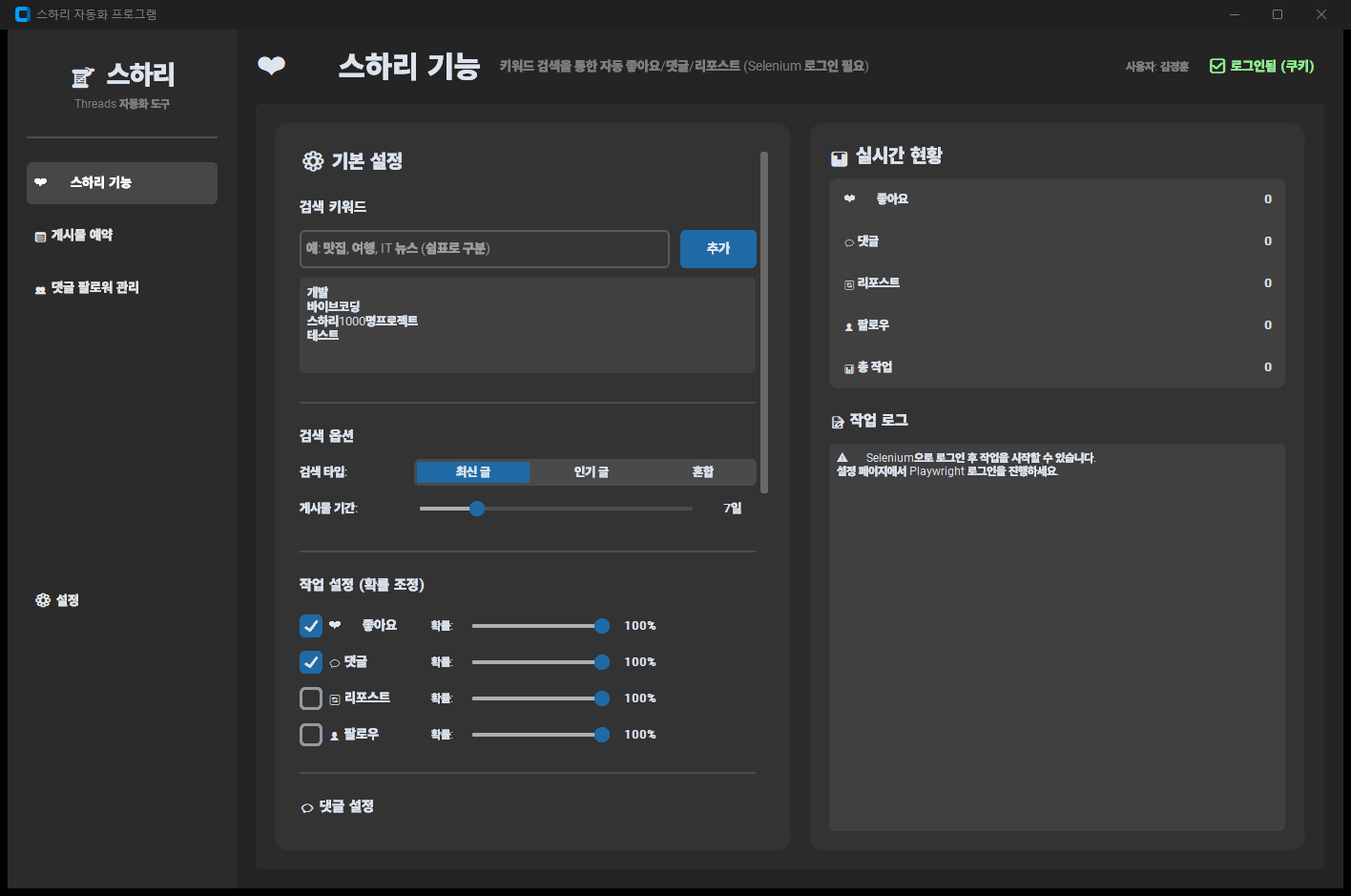Click the 로그인됨 (쿠키) status button
Screen dimensions: 1351x896
(x=1262, y=66)
